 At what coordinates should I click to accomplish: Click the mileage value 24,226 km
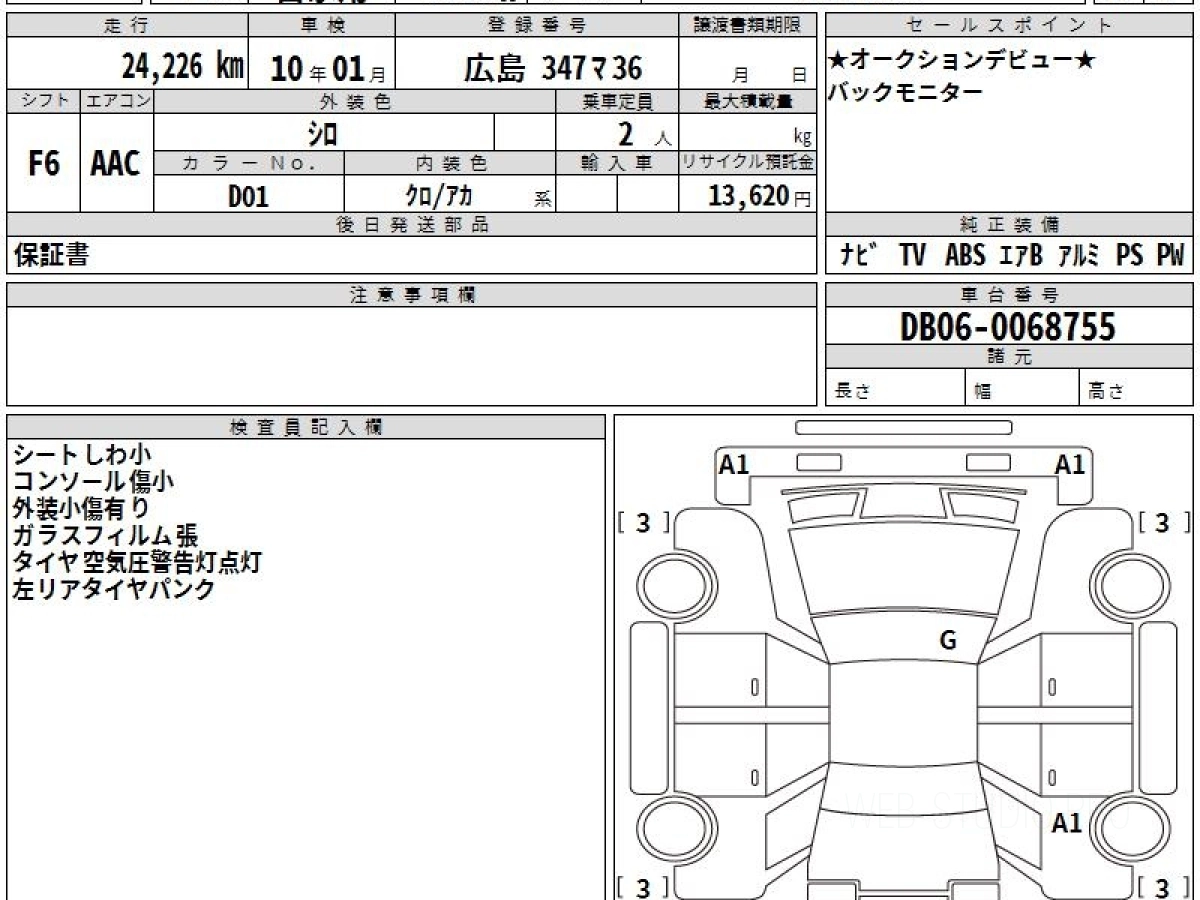[183, 67]
